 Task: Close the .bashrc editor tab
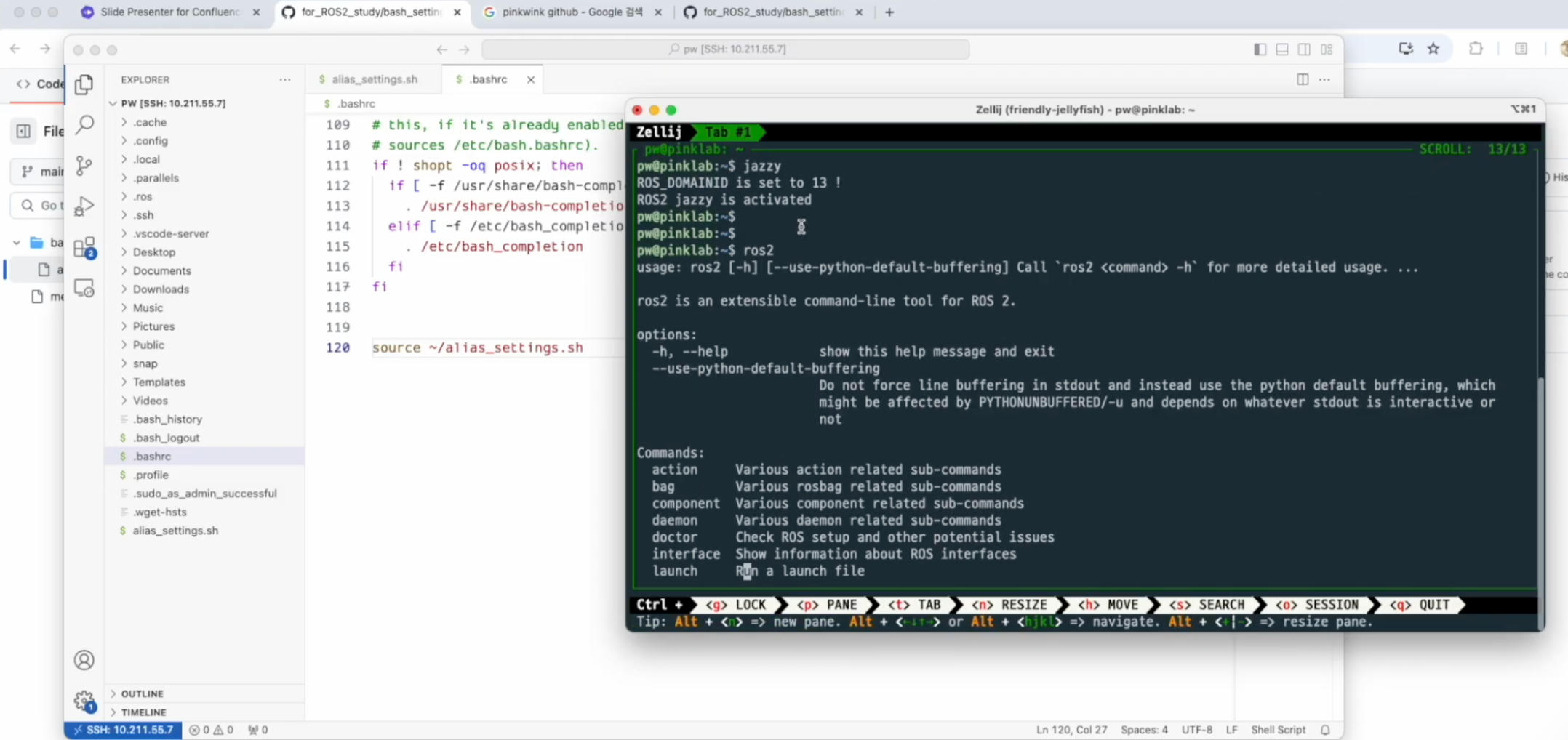531,79
